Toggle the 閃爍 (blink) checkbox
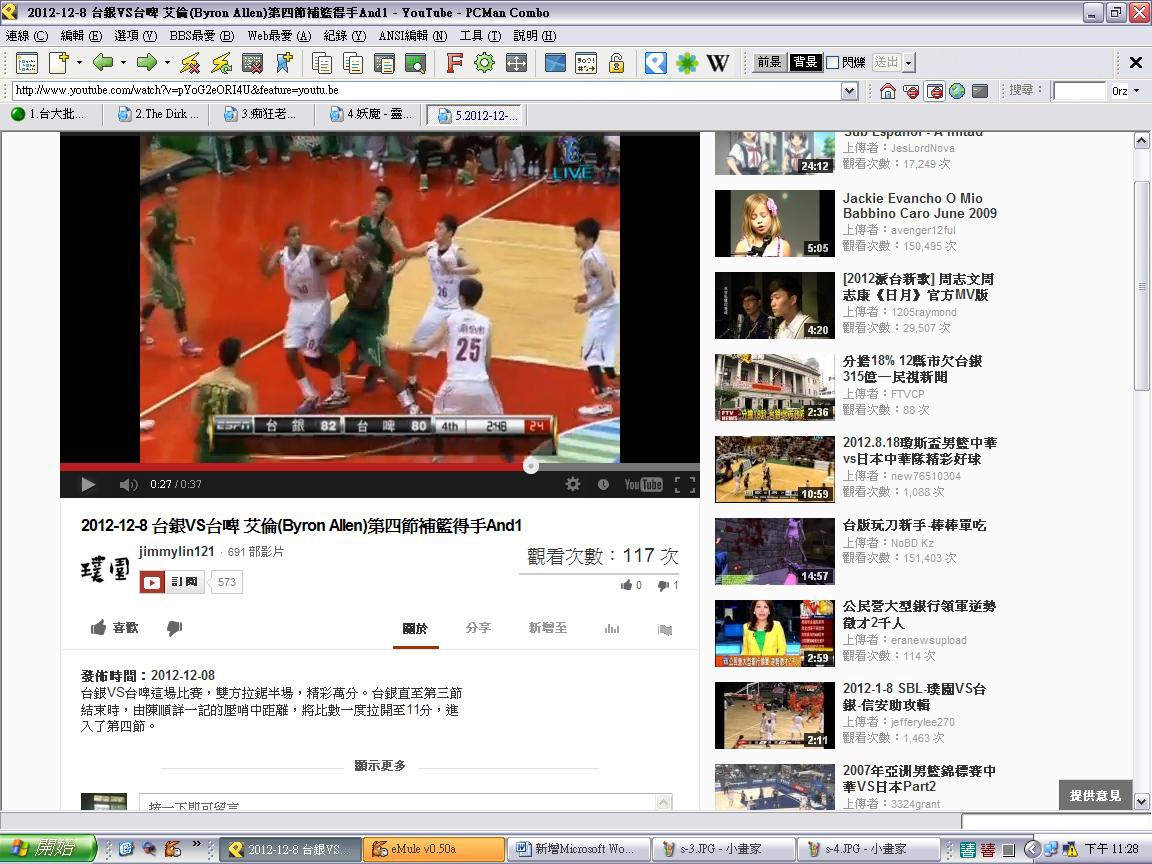Image resolution: width=1152 pixels, height=864 pixels. pyautogui.click(x=832, y=63)
